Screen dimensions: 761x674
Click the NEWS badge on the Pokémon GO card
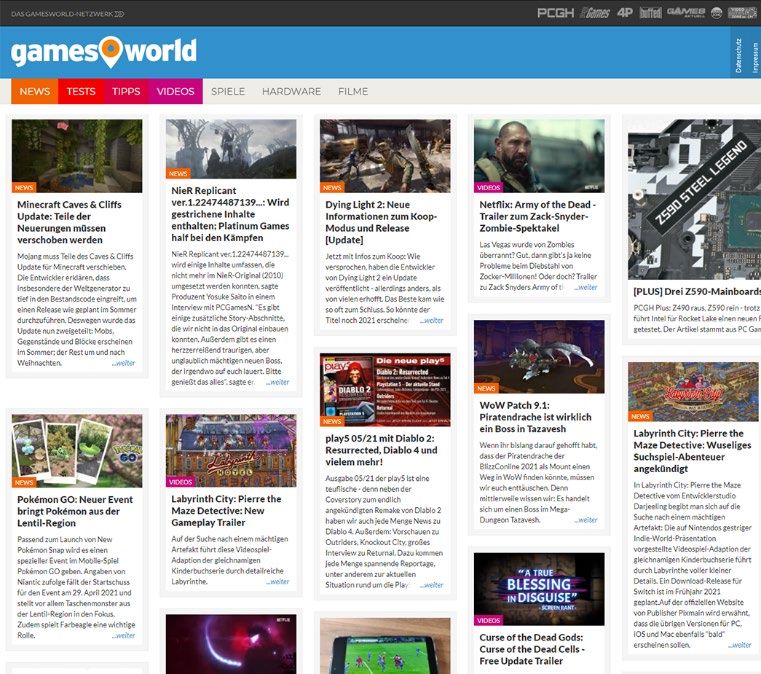click(24, 482)
